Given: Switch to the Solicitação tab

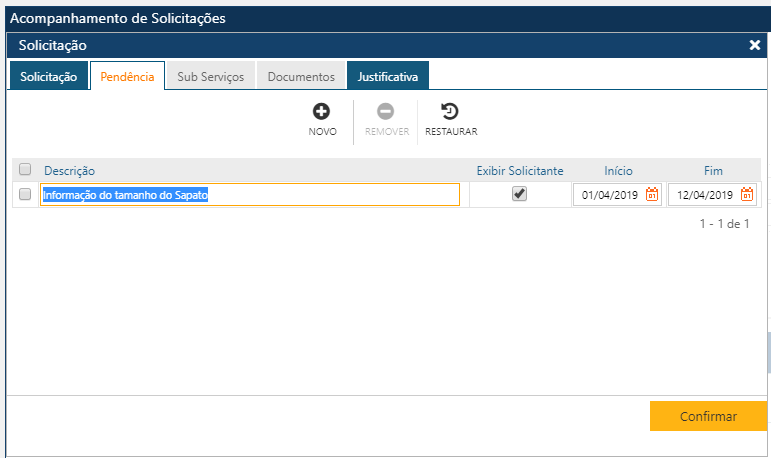Looking at the screenshot, I should coord(48,77).
